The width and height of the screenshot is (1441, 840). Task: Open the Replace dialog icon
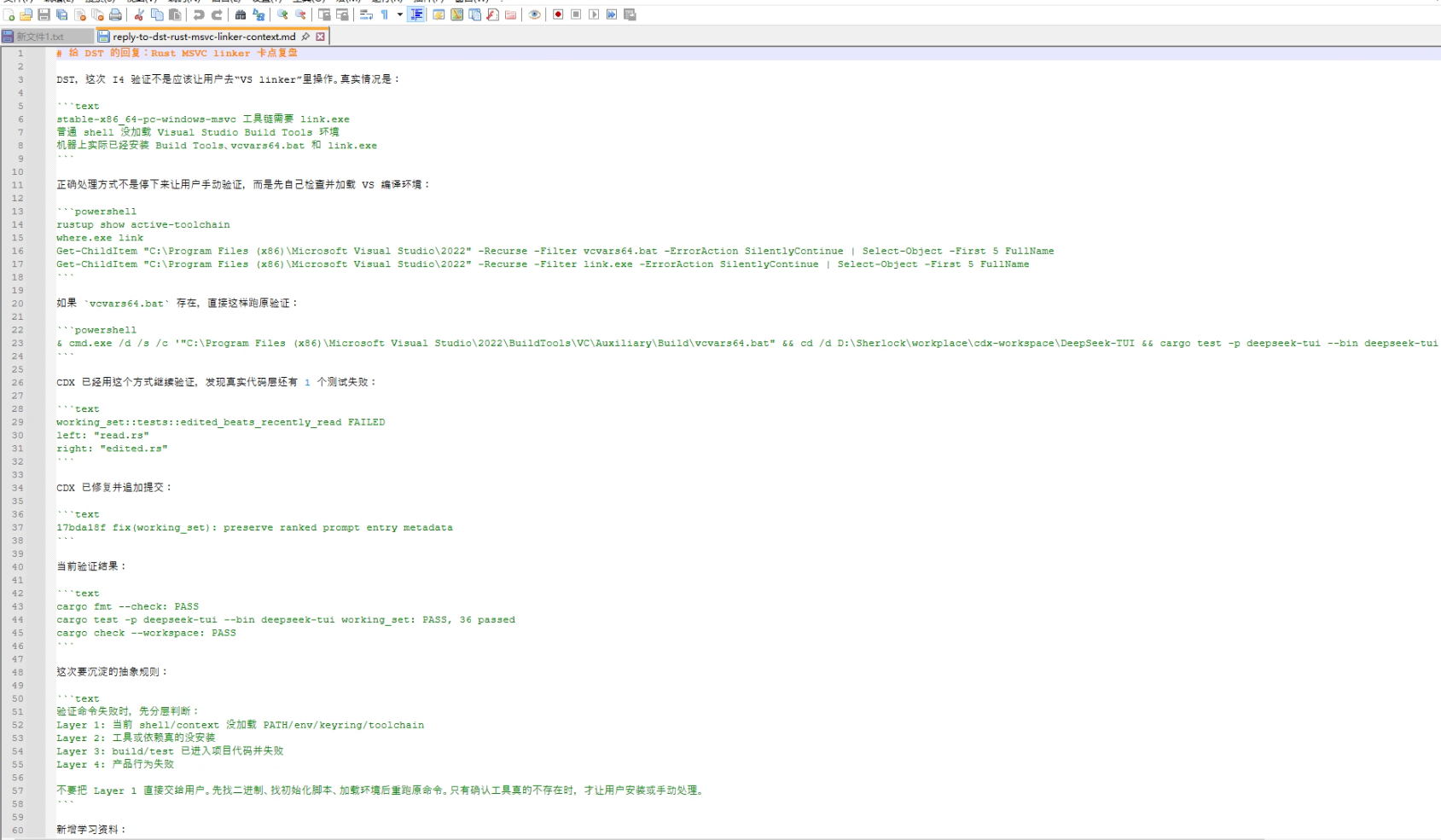tap(259, 14)
